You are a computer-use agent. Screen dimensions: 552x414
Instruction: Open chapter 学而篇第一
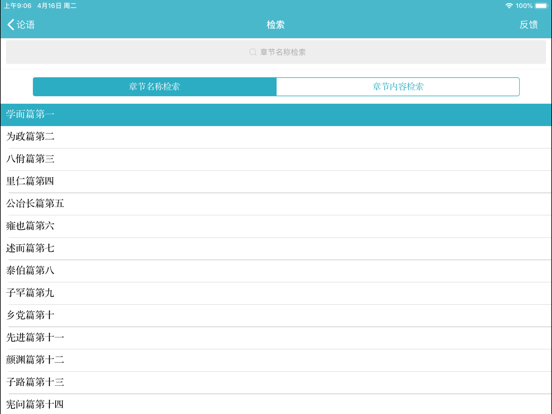click(276, 115)
